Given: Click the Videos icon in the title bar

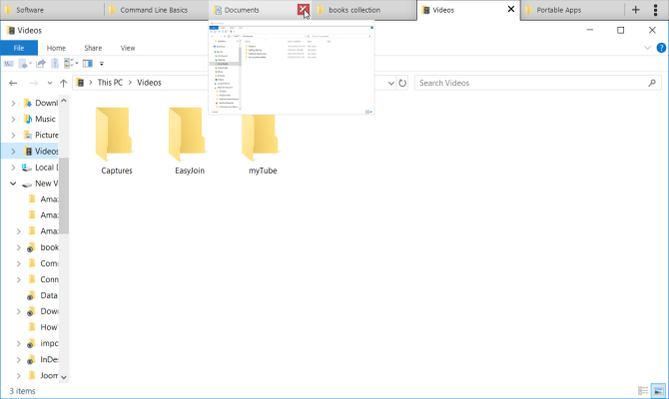Looking at the screenshot, I should tap(11, 30).
